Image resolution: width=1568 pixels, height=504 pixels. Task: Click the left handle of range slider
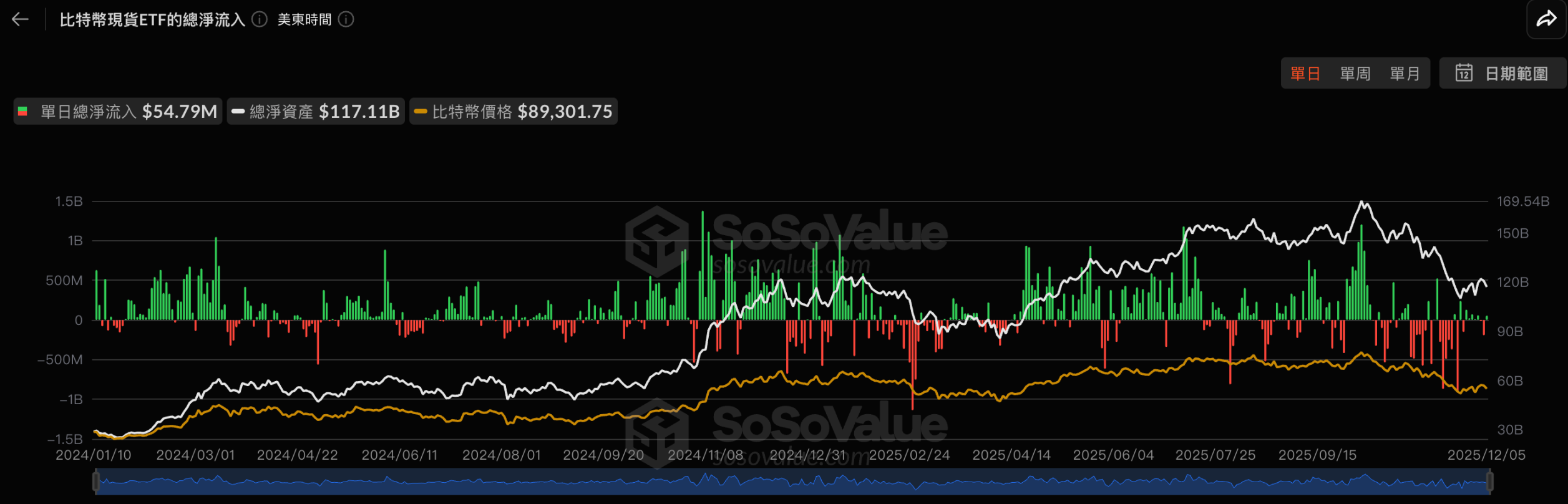point(96,482)
